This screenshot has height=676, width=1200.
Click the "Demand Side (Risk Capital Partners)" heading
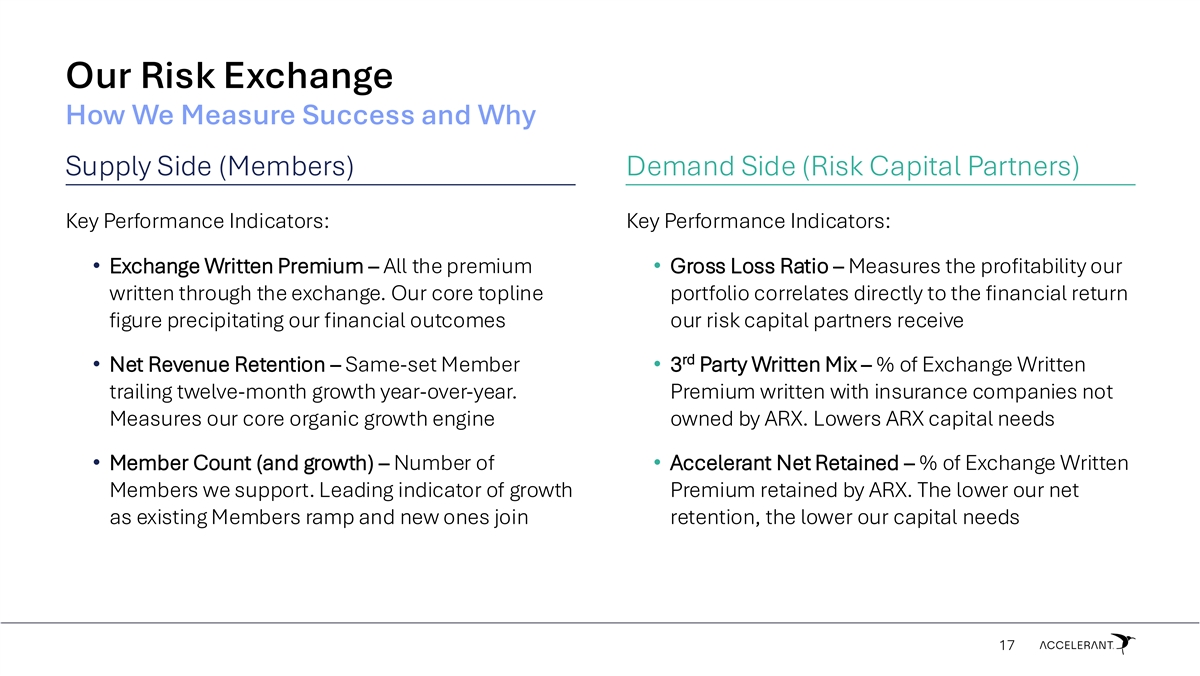[852, 166]
